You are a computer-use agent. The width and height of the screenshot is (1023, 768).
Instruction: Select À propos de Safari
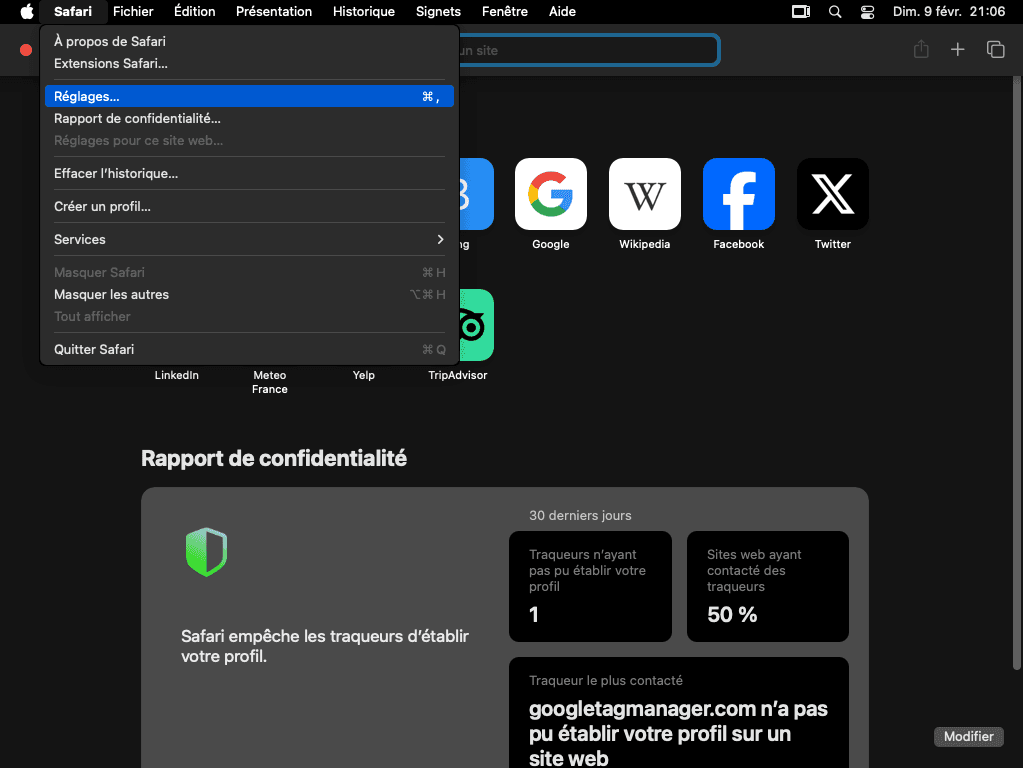(x=249, y=41)
